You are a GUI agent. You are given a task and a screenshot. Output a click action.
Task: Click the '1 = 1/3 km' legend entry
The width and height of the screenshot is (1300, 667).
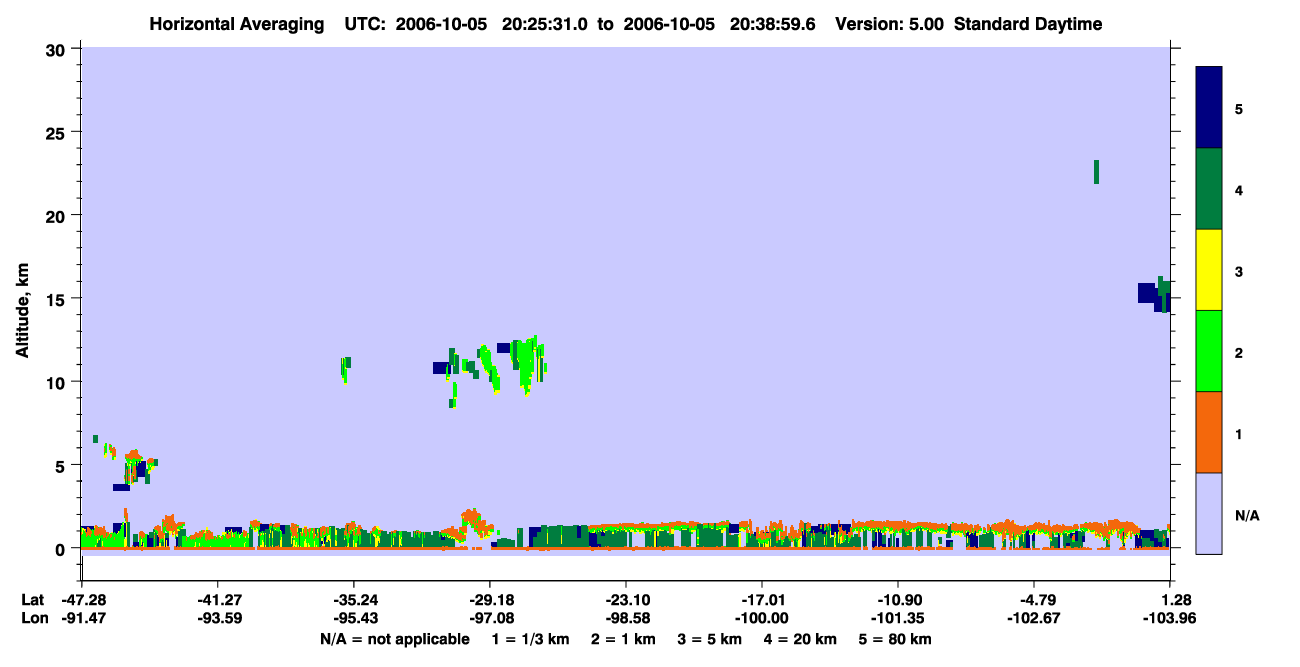click(531, 639)
